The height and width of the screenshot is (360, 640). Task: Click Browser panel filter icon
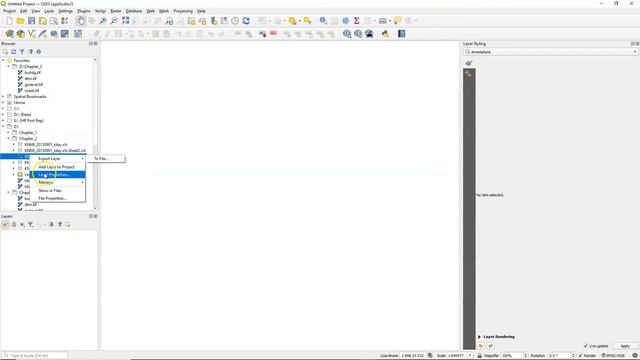tap(22, 52)
